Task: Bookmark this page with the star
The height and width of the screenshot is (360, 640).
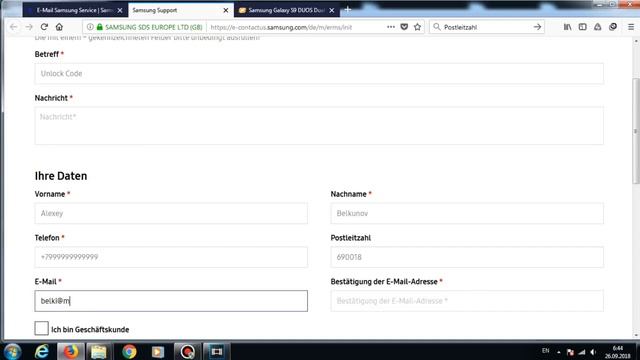Action: point(417,27)
